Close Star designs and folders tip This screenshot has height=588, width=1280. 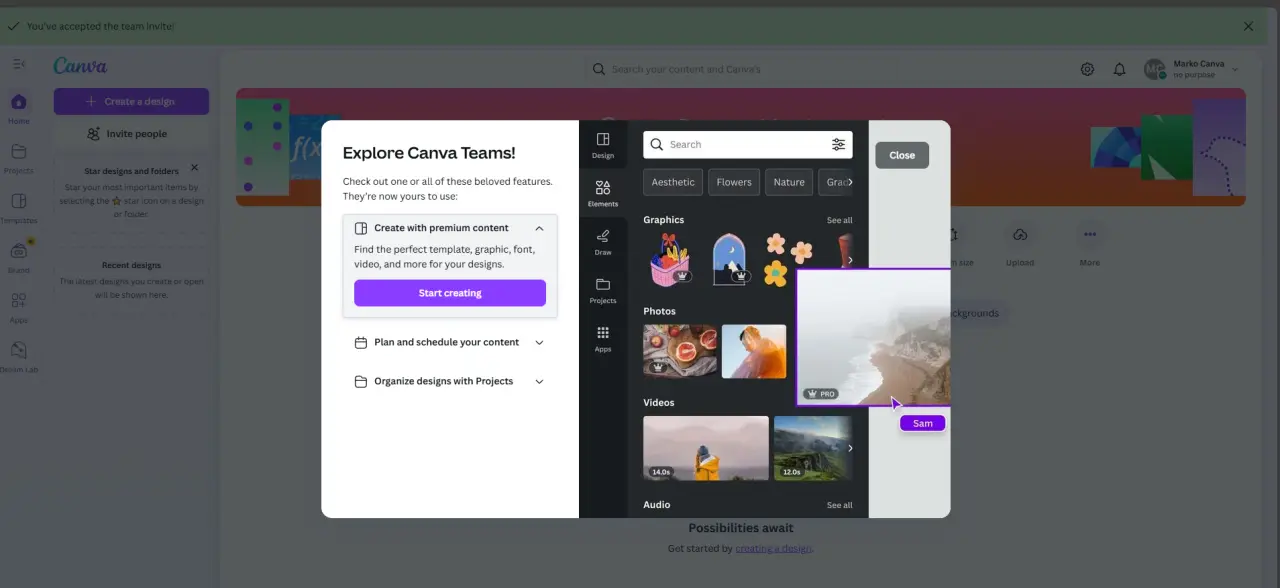point(195,168)
